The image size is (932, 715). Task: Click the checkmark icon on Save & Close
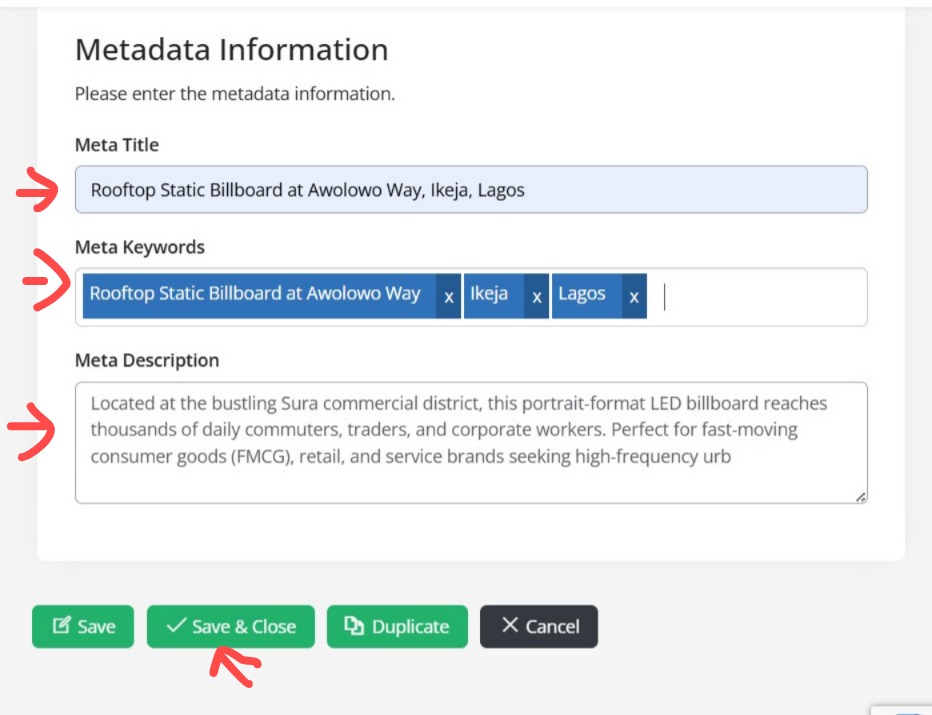(176, 626)
